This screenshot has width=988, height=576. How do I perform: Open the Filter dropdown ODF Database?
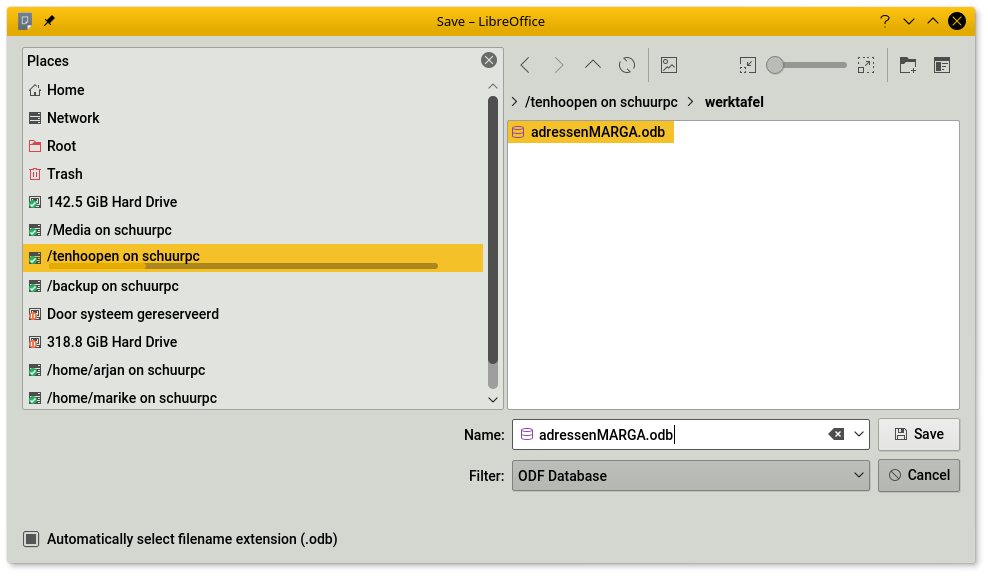(690, 476)
